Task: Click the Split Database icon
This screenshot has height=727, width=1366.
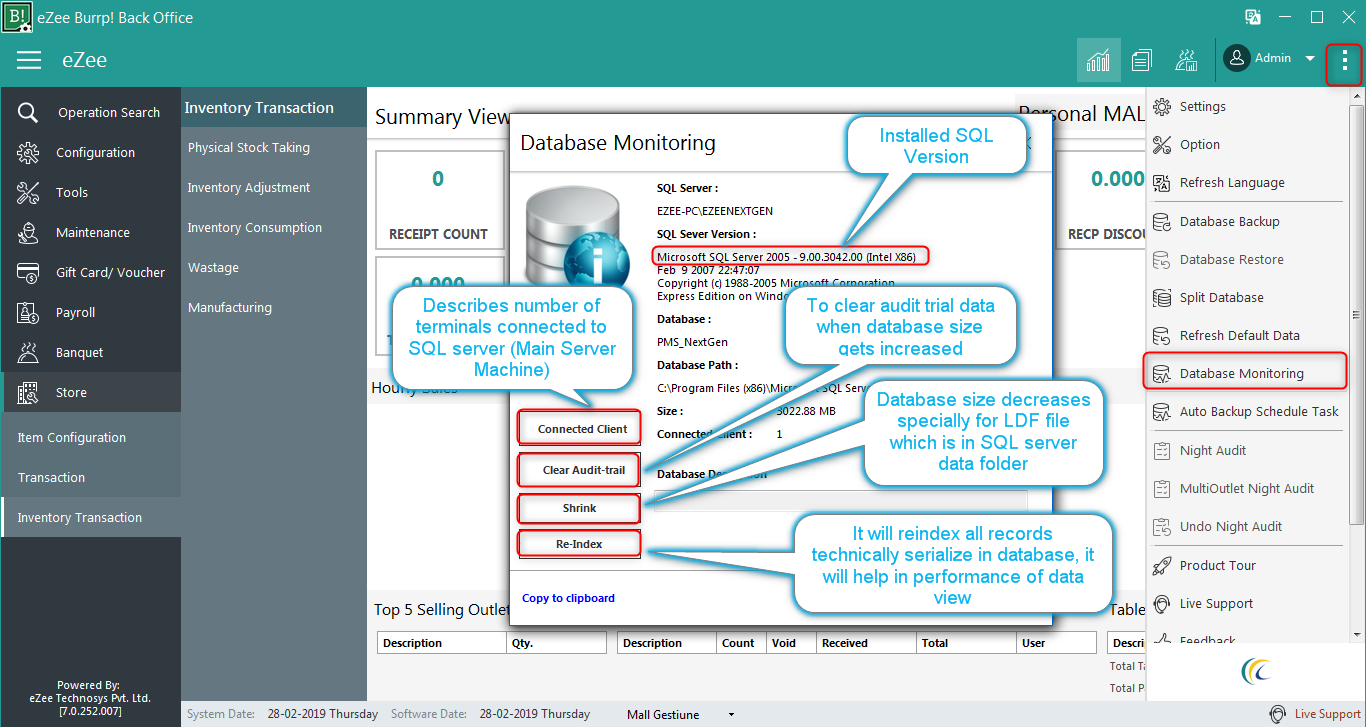Action: click(x=1162, y=297)
